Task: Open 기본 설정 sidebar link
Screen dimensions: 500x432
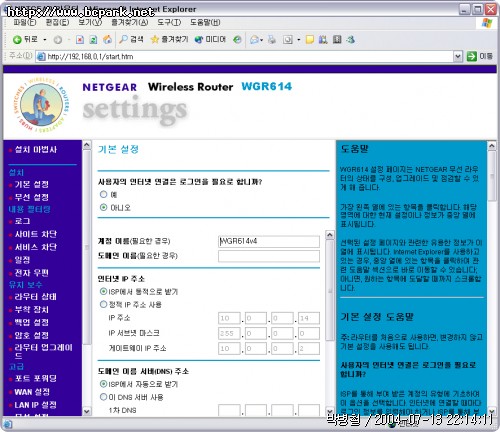Action: pyautogui.click(x=32, y=184)
